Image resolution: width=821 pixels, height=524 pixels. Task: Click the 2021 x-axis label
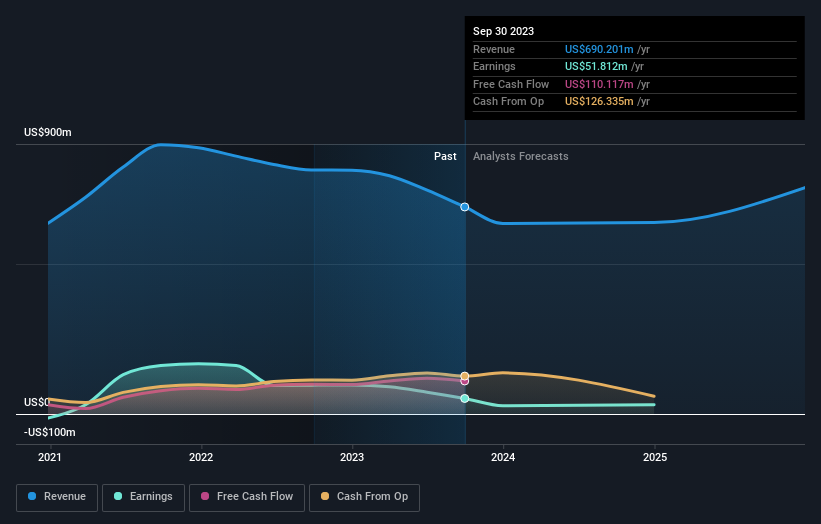(50, 458)
